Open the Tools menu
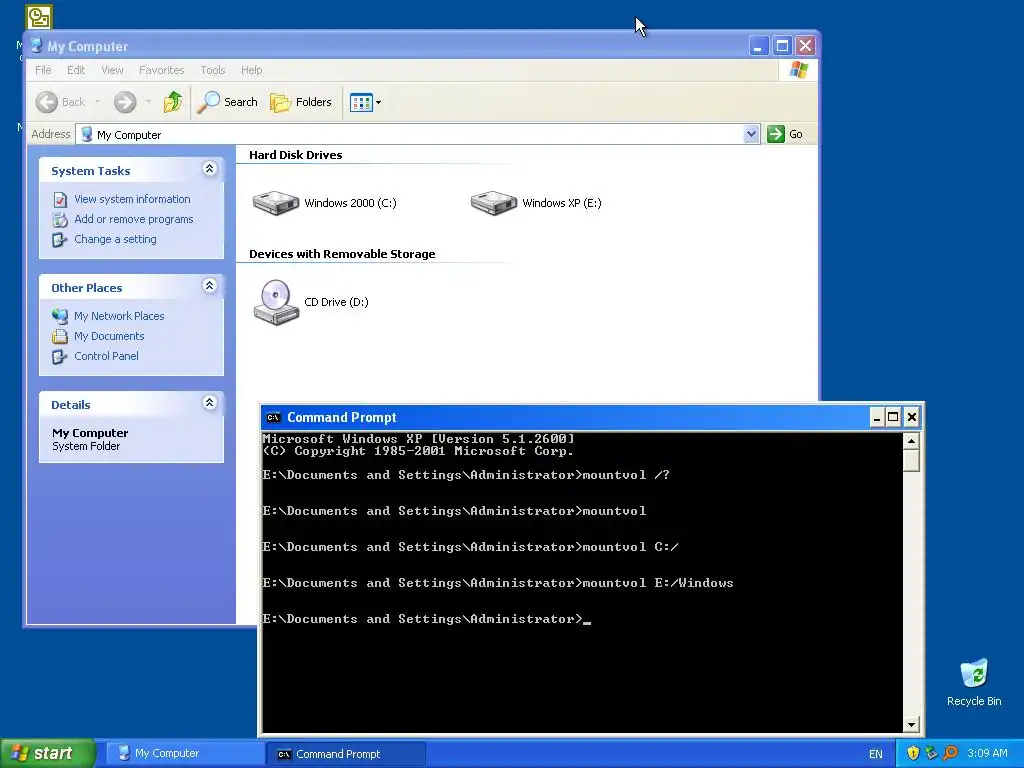This screenshot has width=1024, height=768. 213,70
